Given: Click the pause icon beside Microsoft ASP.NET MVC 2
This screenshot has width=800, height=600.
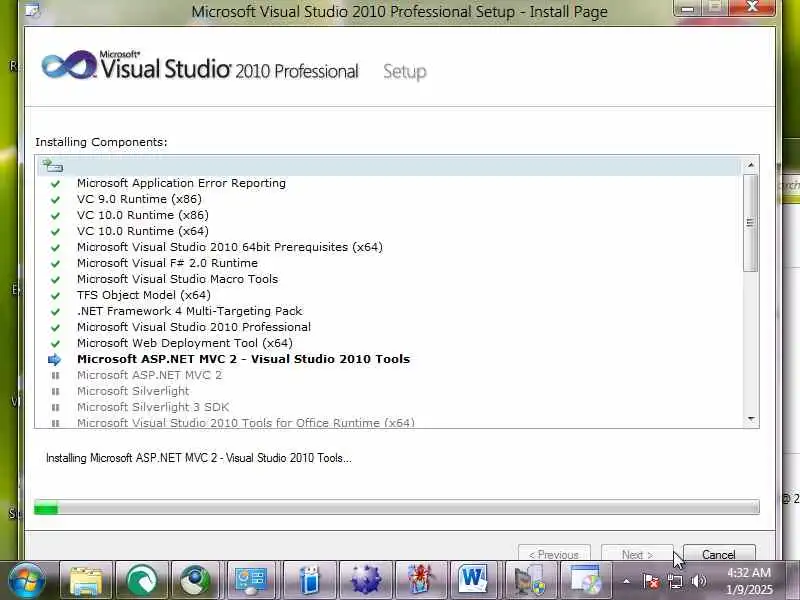Looking at the screenshot, I should [55, 376].
